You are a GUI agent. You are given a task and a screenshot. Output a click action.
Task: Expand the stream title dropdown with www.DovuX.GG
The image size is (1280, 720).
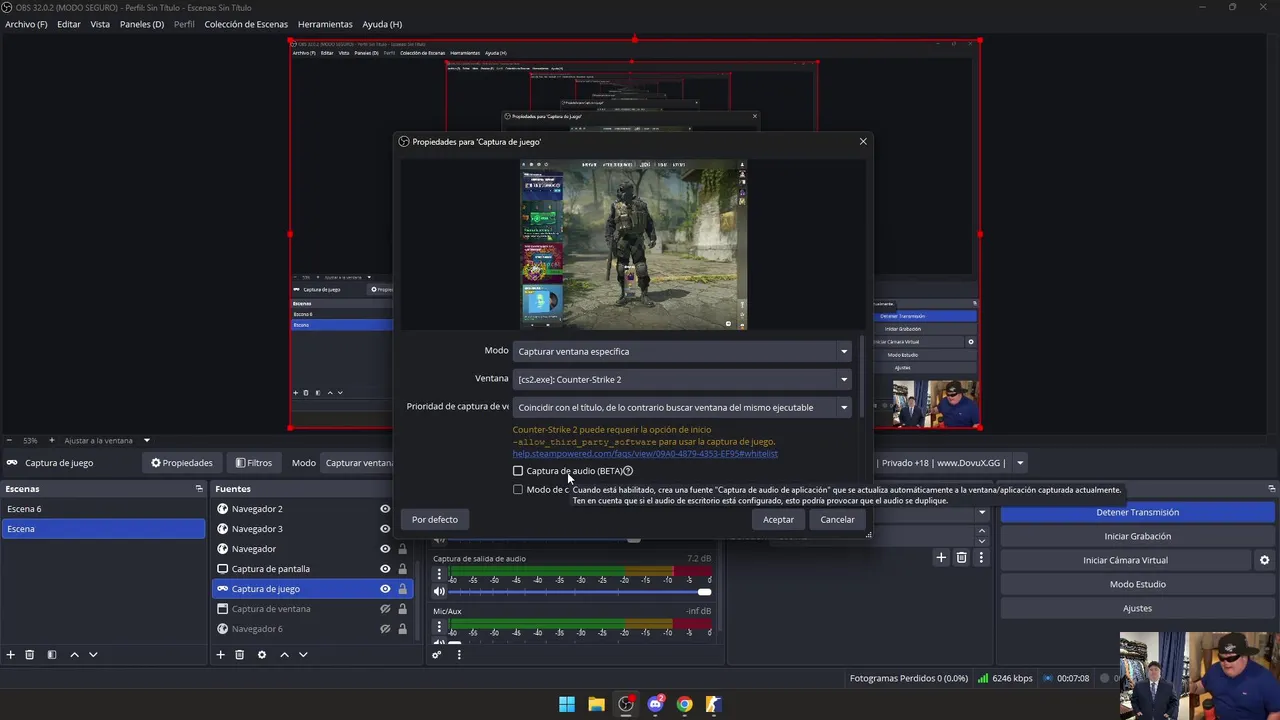tap(1020, 463)
